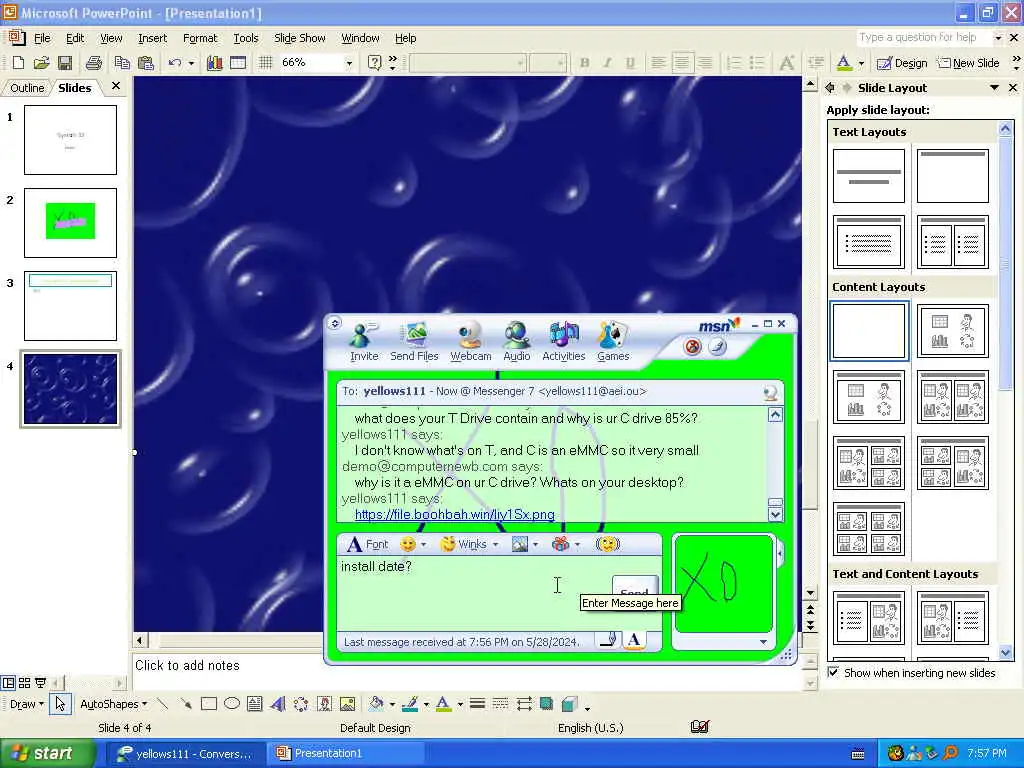
Task: Insert Diagram or Organization Chart
Action: coord(301,704)
